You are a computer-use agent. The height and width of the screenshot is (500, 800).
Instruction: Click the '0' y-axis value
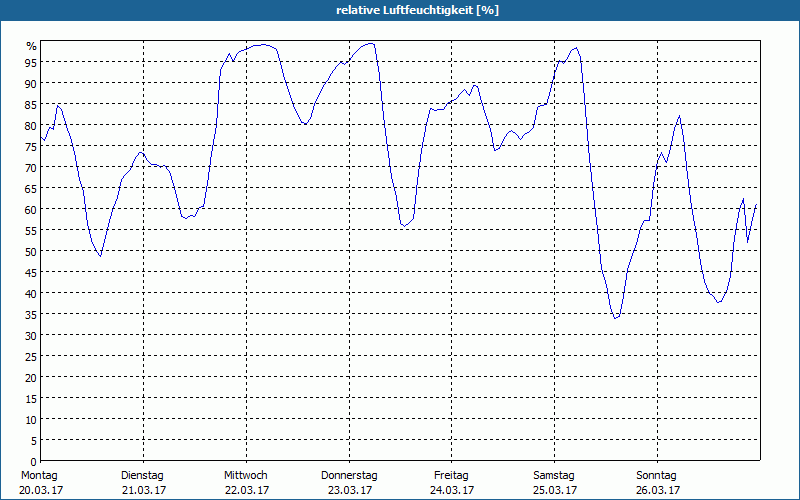click(x=34, y=462)
